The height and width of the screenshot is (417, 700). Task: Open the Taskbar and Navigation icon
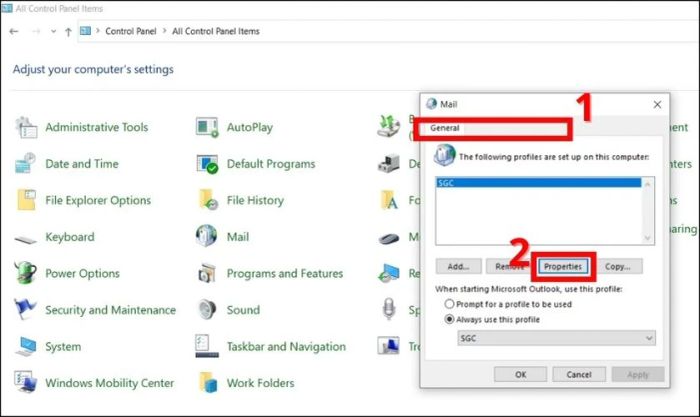207,346
